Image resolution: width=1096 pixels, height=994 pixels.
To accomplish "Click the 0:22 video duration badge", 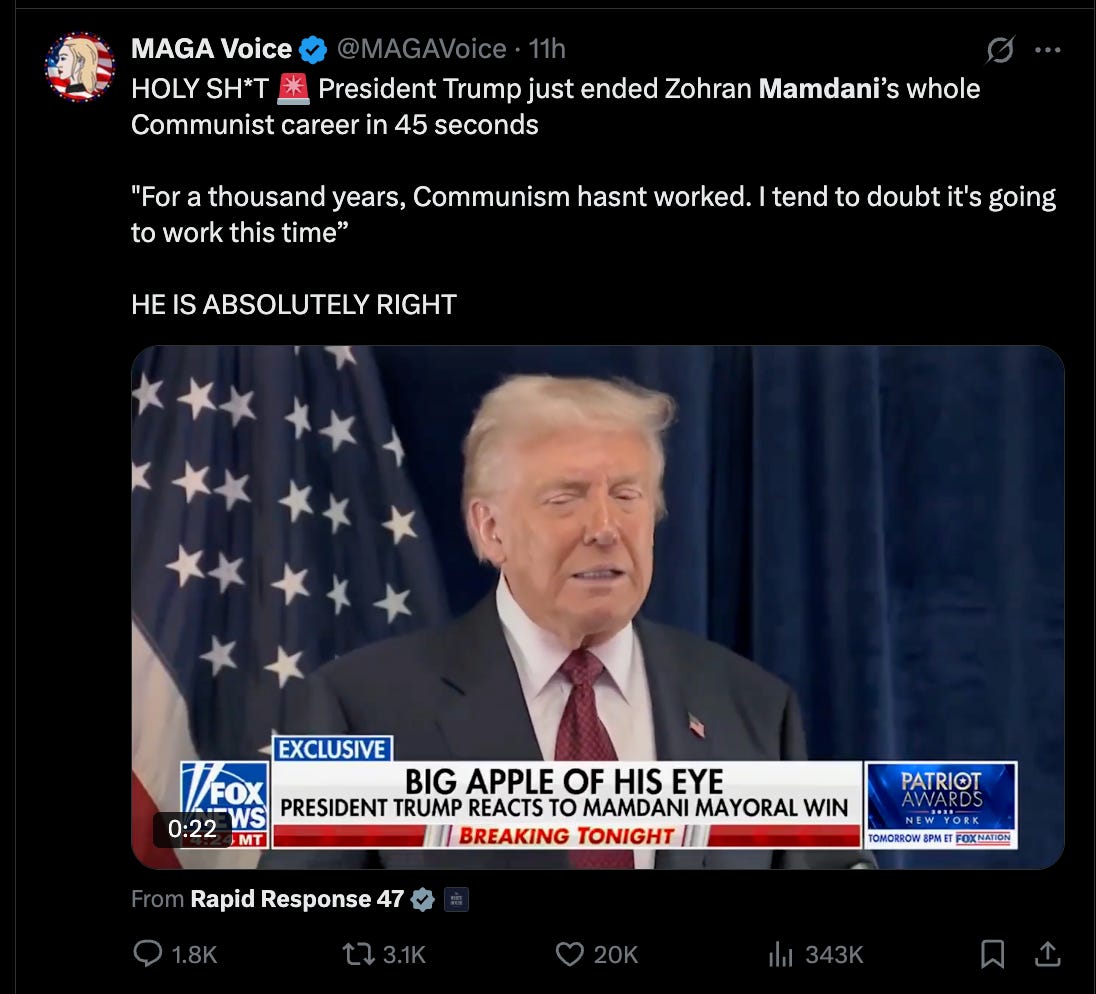I will click(192, 829).
